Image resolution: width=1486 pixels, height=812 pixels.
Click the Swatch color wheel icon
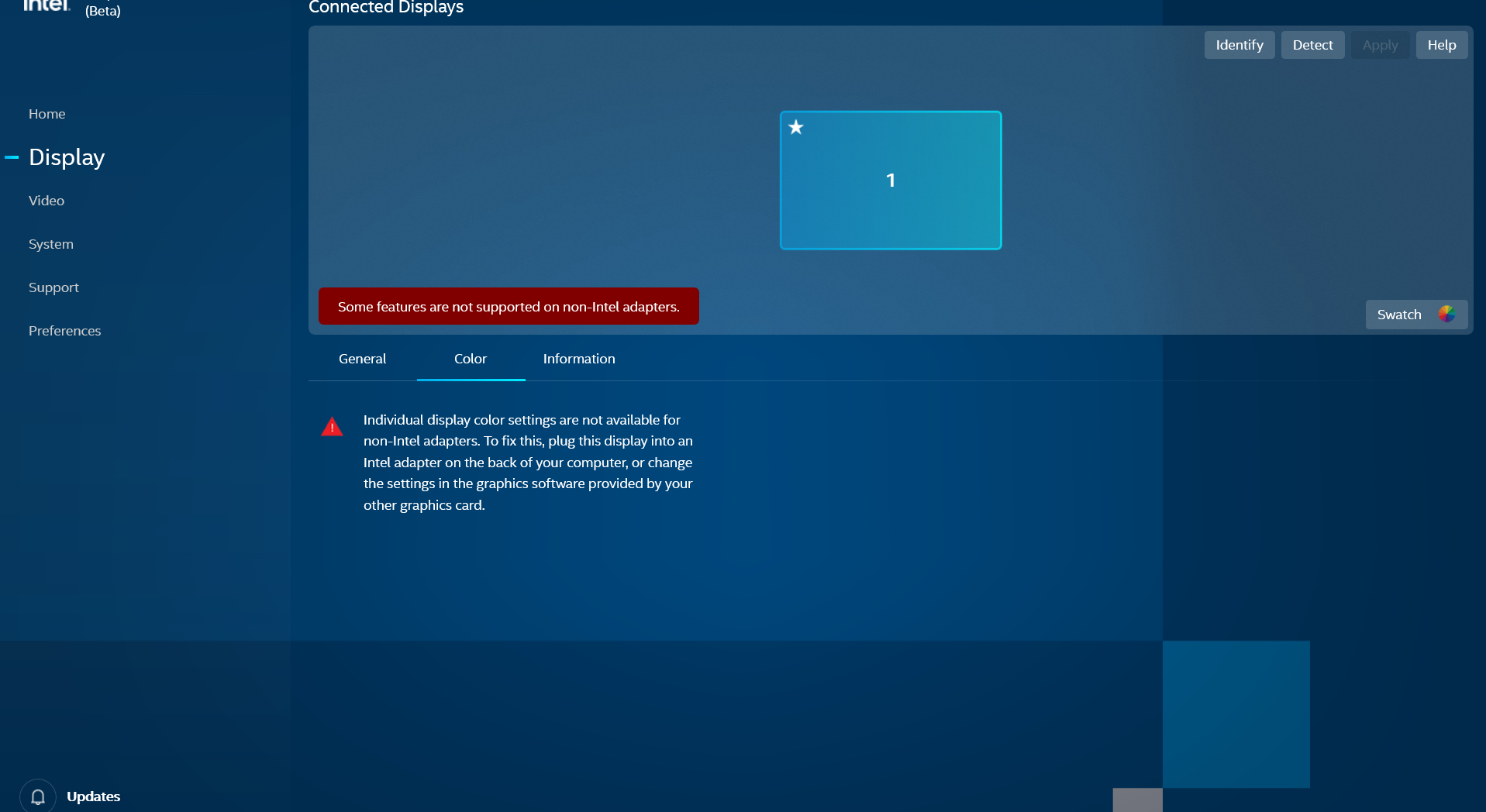[x=1446, y=314]
